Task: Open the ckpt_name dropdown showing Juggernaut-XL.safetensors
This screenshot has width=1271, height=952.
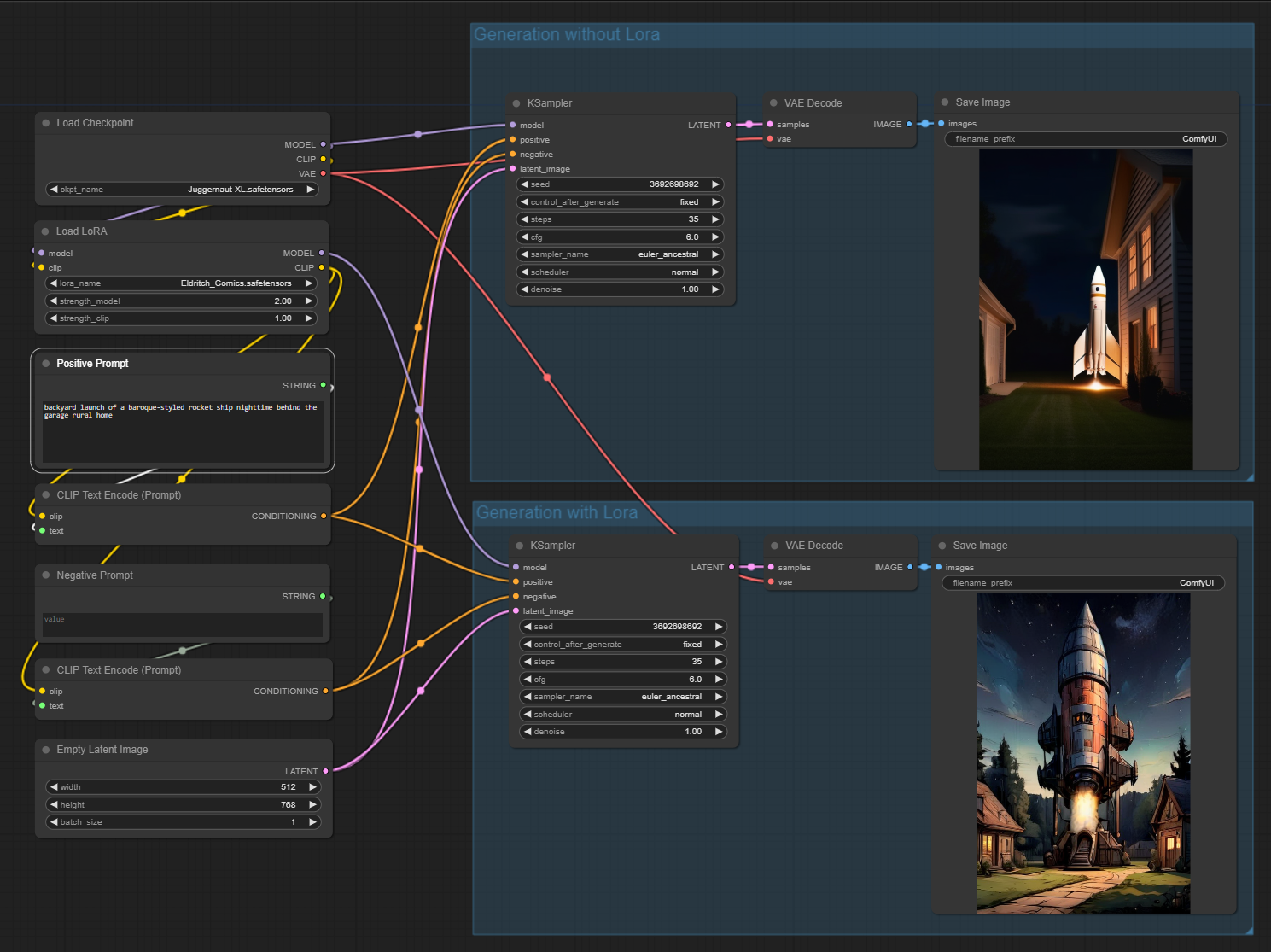Action: click(182, 190)
